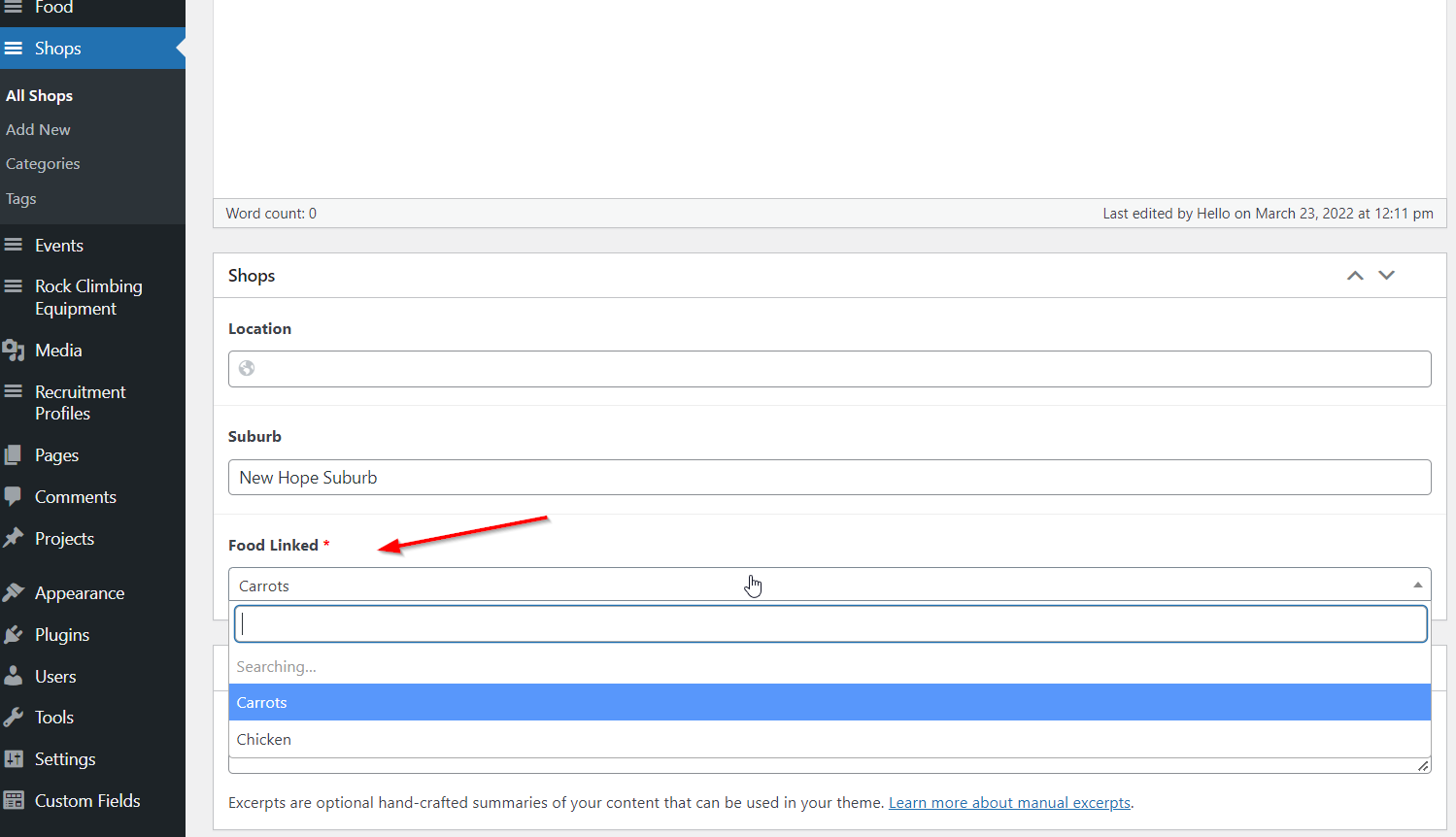
Task: Go to All Shops list
Action: click(x=40, y=96)
